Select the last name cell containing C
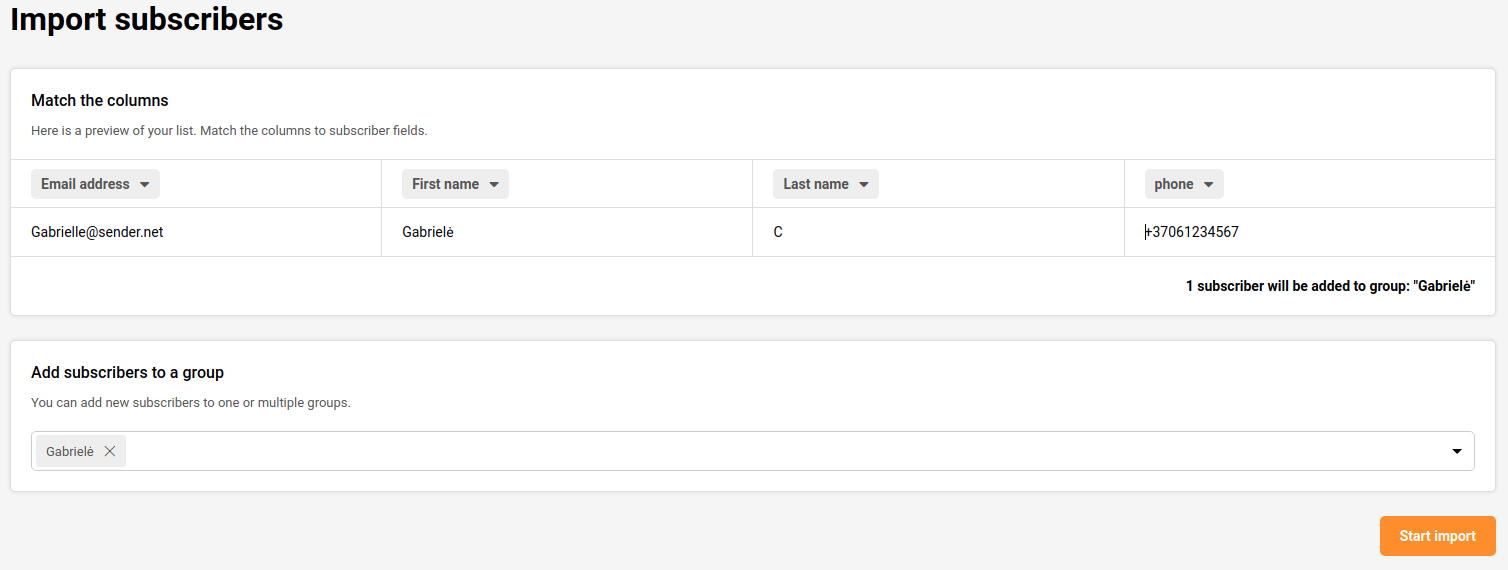Viewport: 1508px width, 570px height. tap(778, 232)
